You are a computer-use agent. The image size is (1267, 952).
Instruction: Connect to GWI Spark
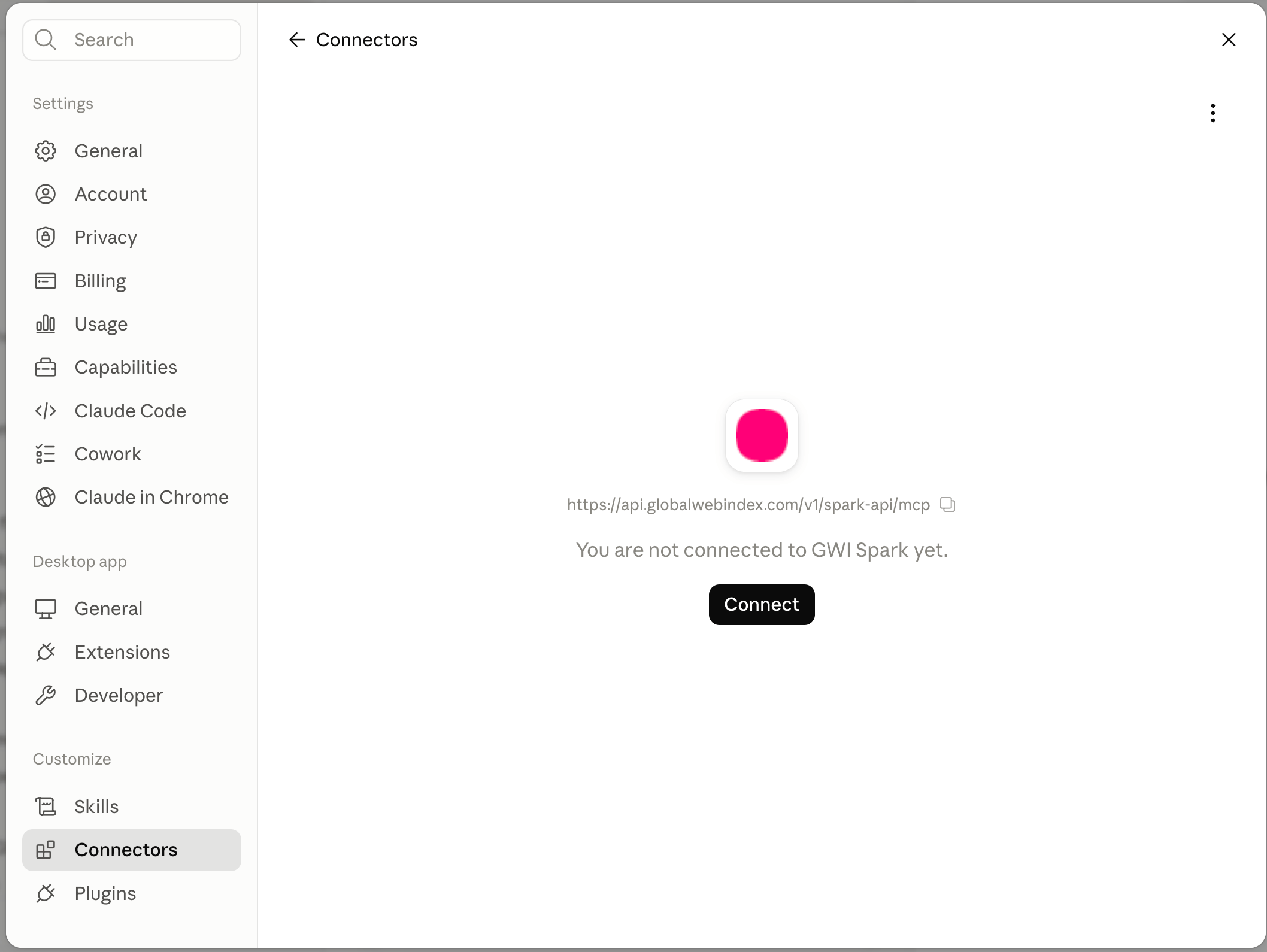click(x=762, y=605)
